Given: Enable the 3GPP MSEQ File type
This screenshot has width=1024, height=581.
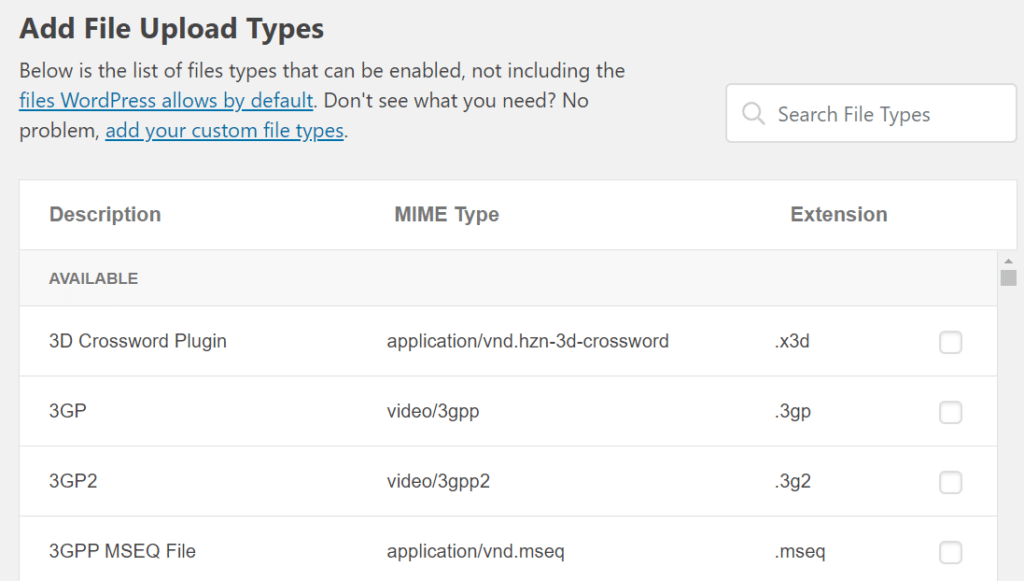Looking at the screenshot, I should click(x=950, y=551).
